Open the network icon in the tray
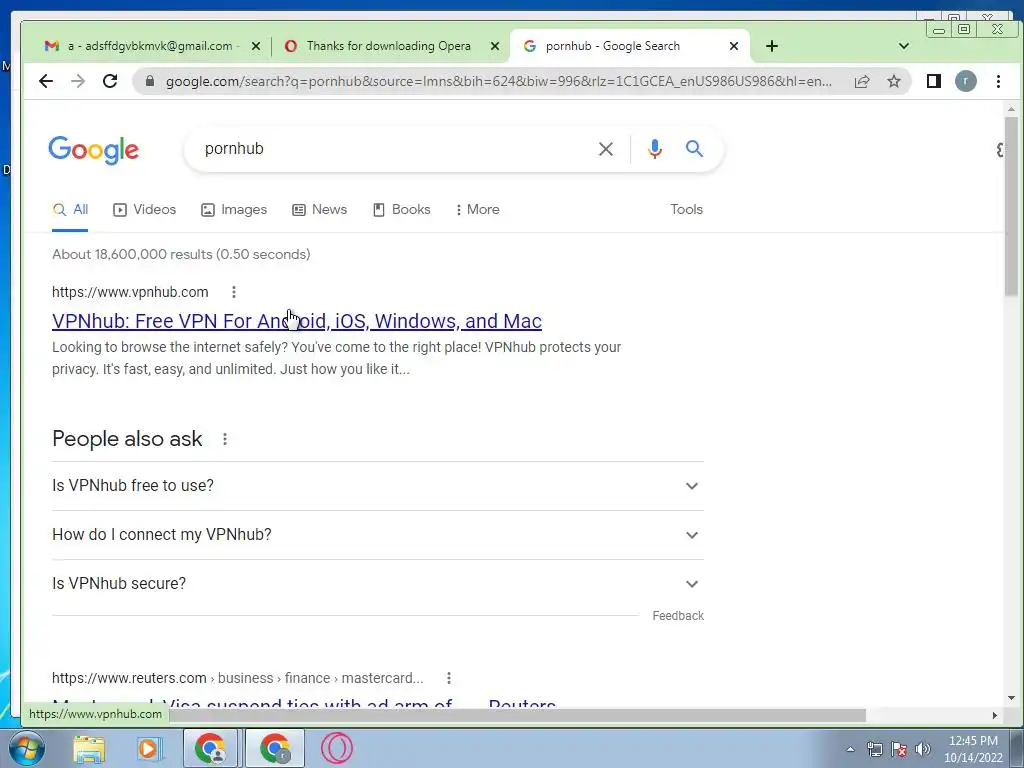The image size is (1024, 768). pos(874,749)
